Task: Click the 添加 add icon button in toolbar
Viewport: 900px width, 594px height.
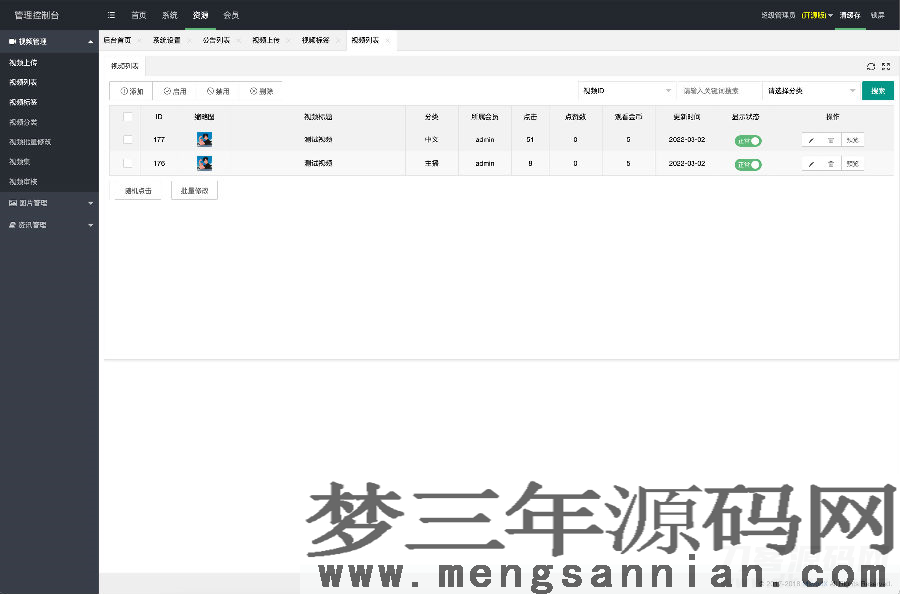Action: tap(129, 91)
